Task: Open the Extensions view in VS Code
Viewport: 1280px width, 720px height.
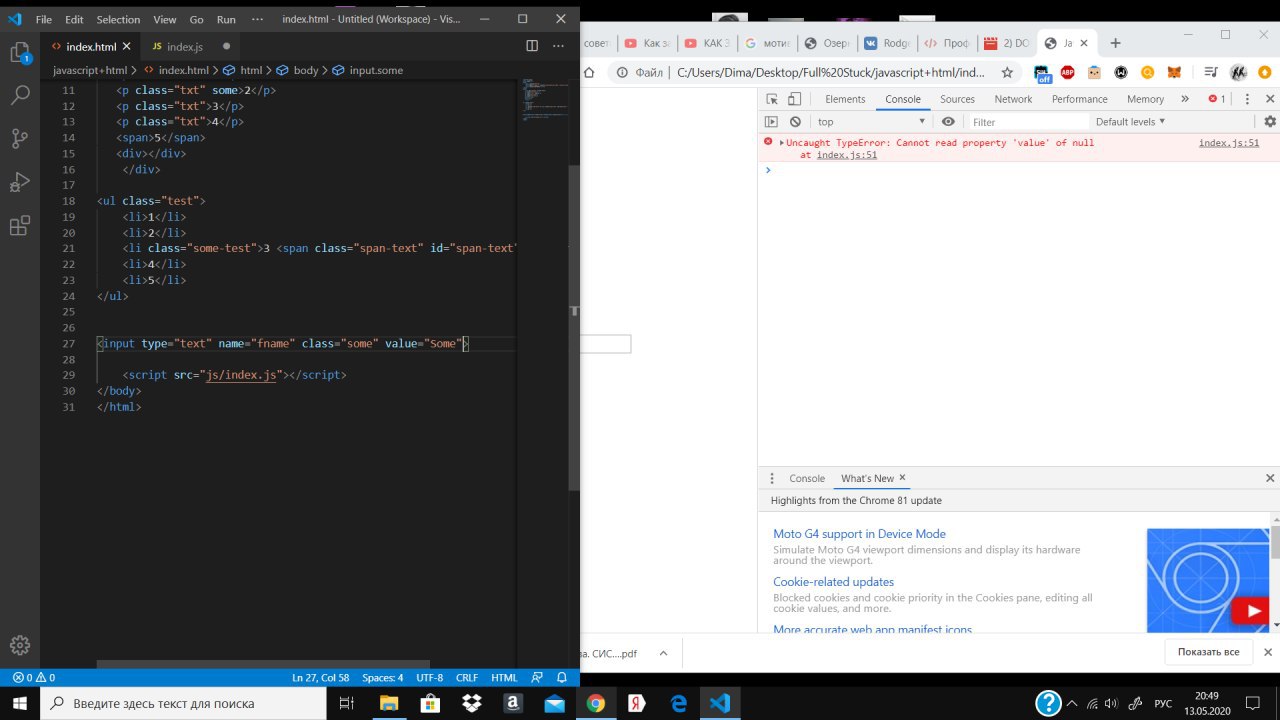Action: (19, 226)
